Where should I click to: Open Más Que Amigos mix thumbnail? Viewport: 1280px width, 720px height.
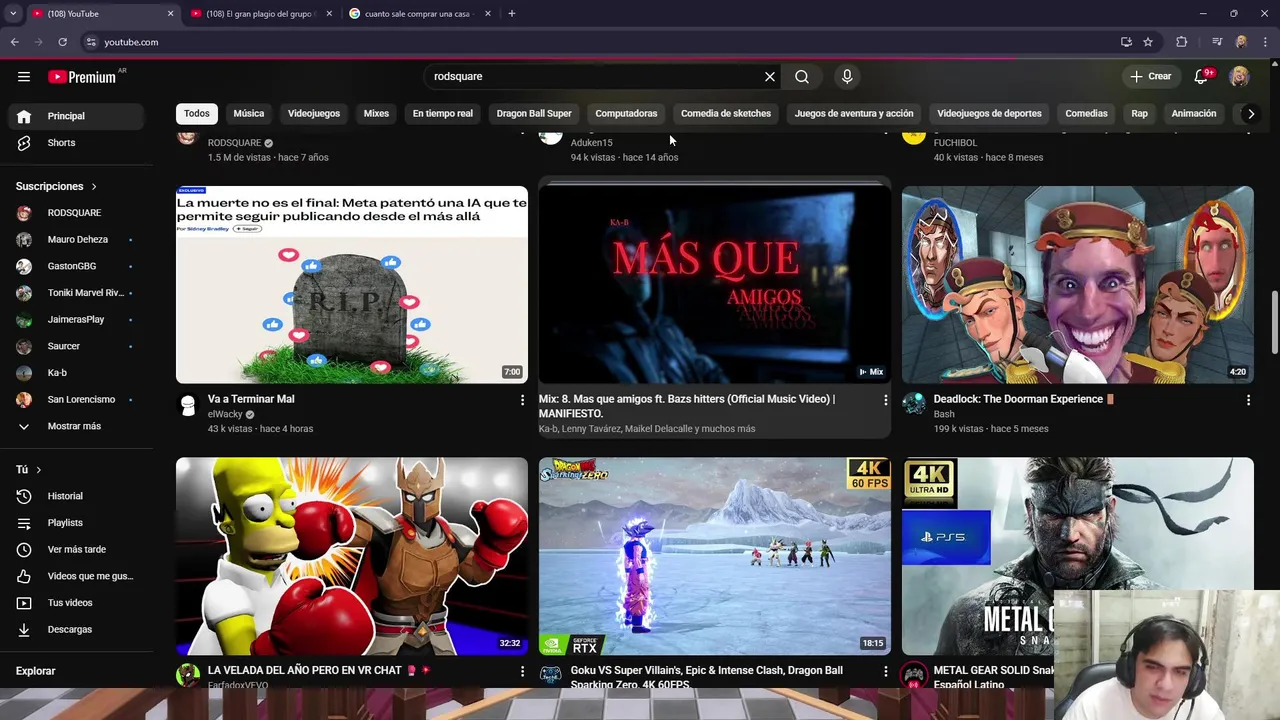pos(715,285)
